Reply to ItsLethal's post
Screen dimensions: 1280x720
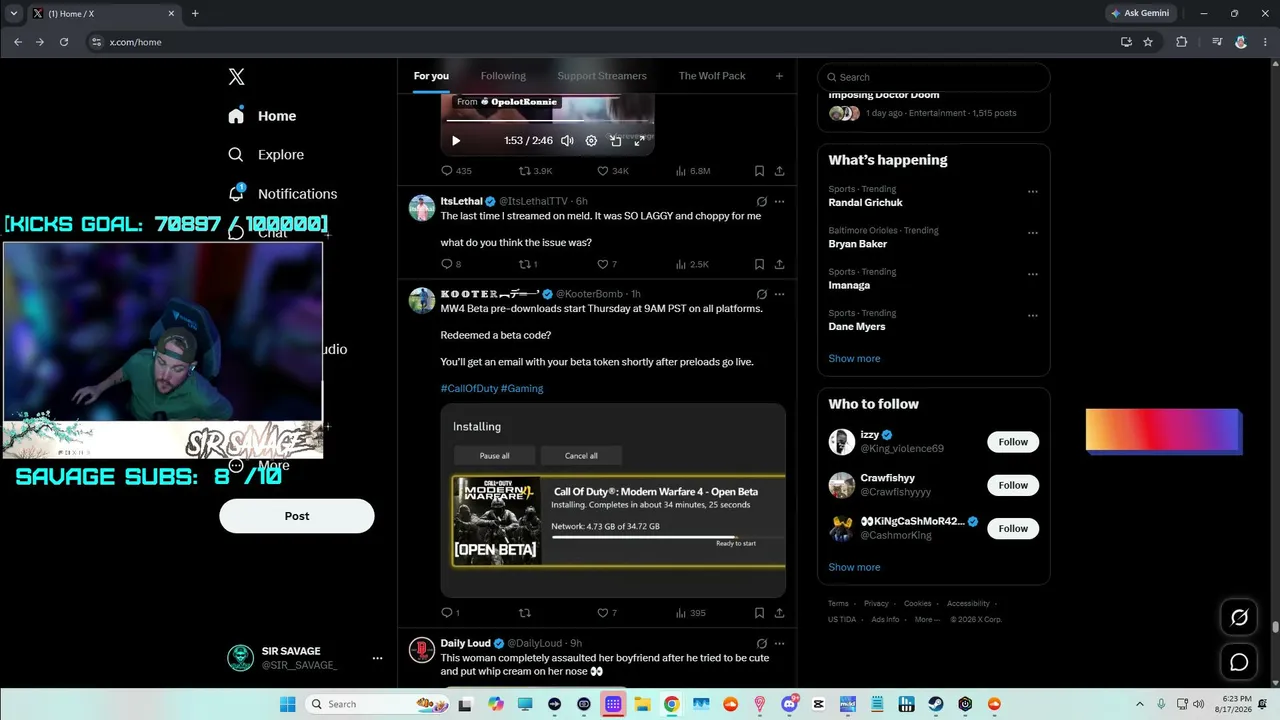(x=451, y=264)
